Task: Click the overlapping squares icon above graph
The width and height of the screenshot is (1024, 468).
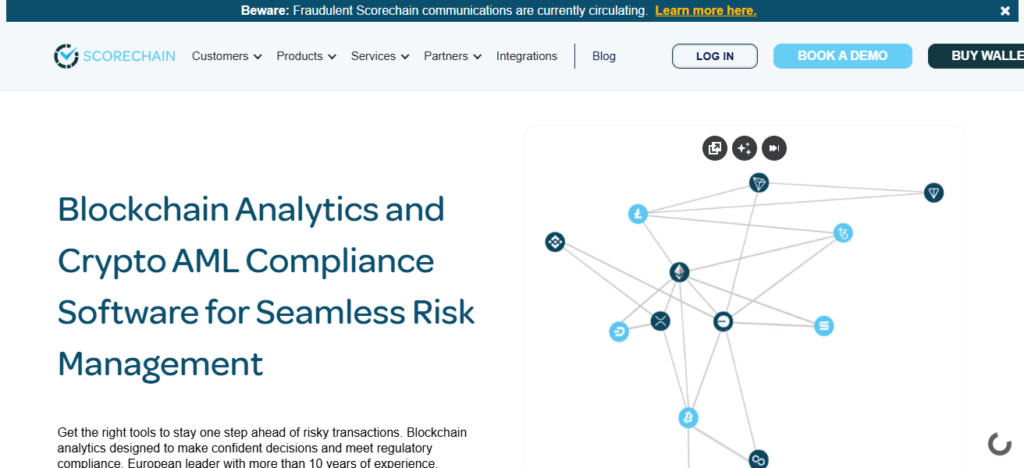Action: pyautogui.click(x=714, y=149)
